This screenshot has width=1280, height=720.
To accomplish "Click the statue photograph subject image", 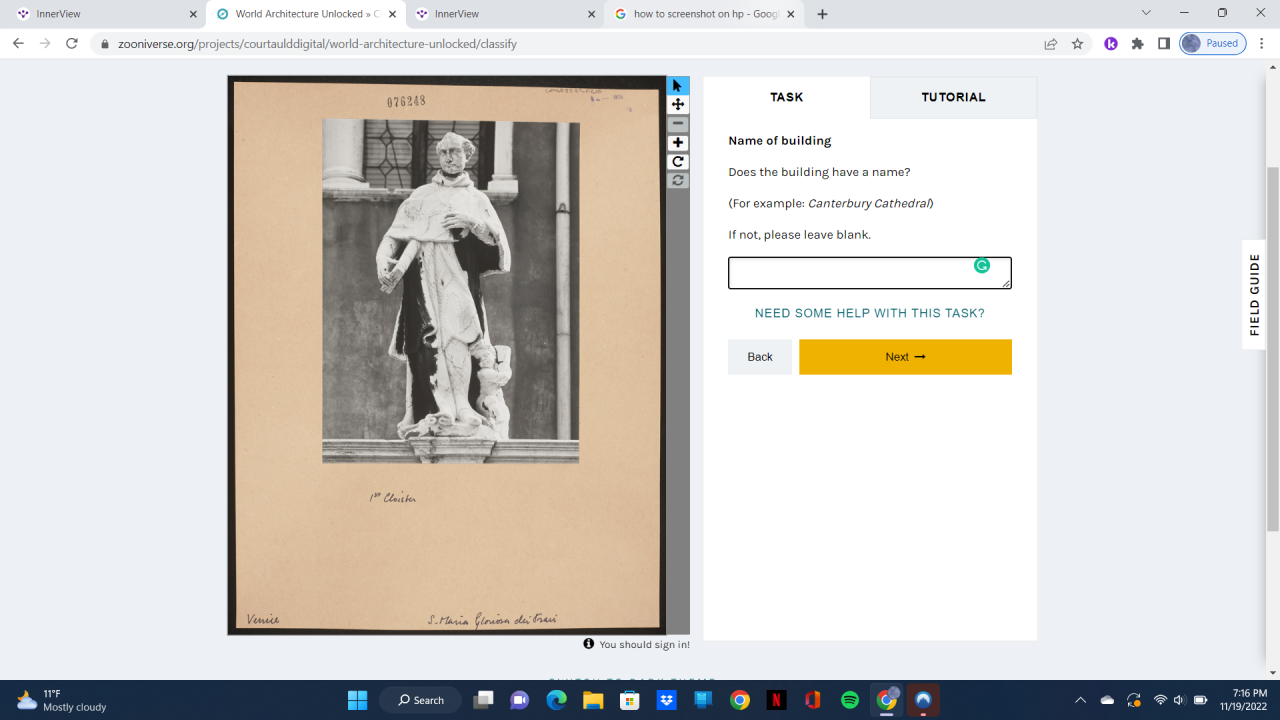I will click(451, 291).
